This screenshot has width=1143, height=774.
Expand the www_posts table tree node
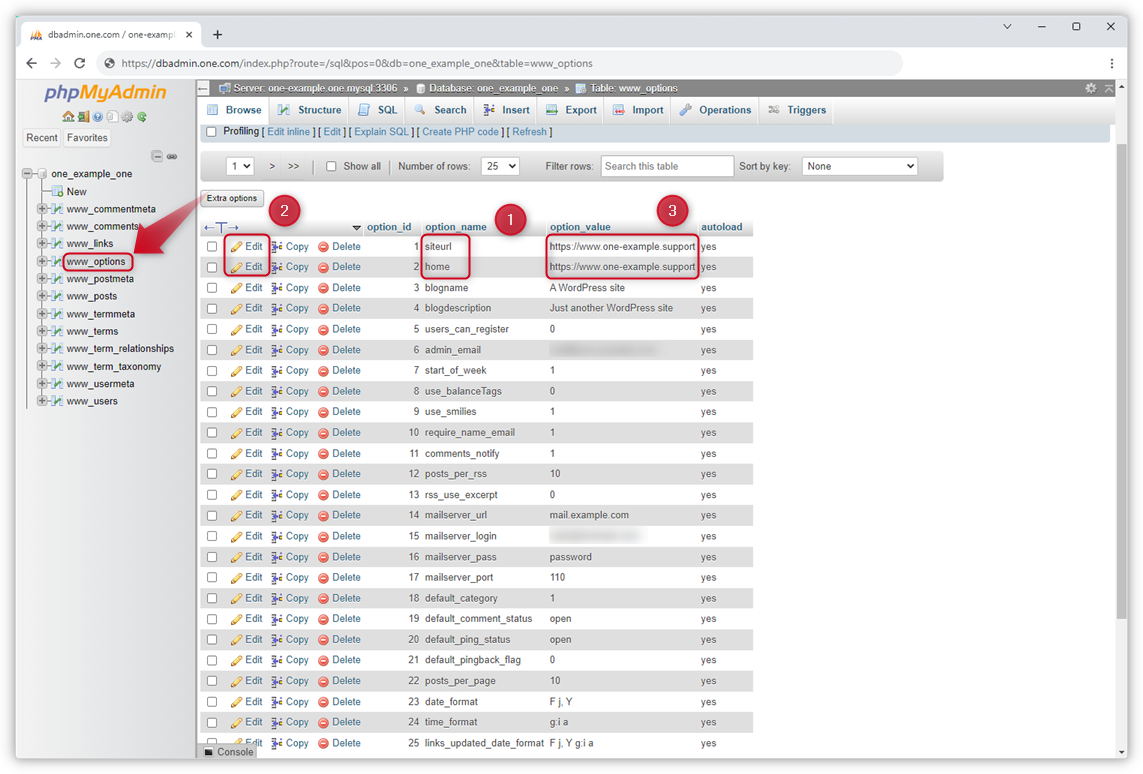42,296
